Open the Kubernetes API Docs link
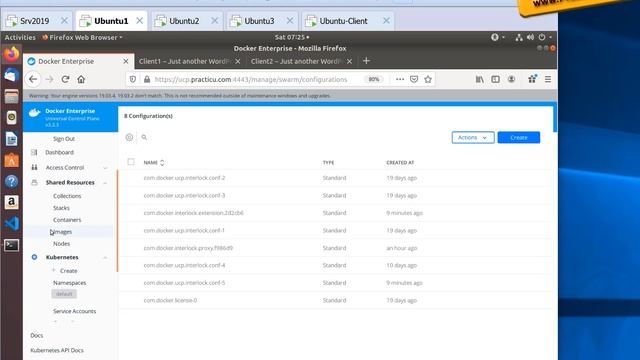The height and width of the screenshot is (360, 640). [57, 350]
